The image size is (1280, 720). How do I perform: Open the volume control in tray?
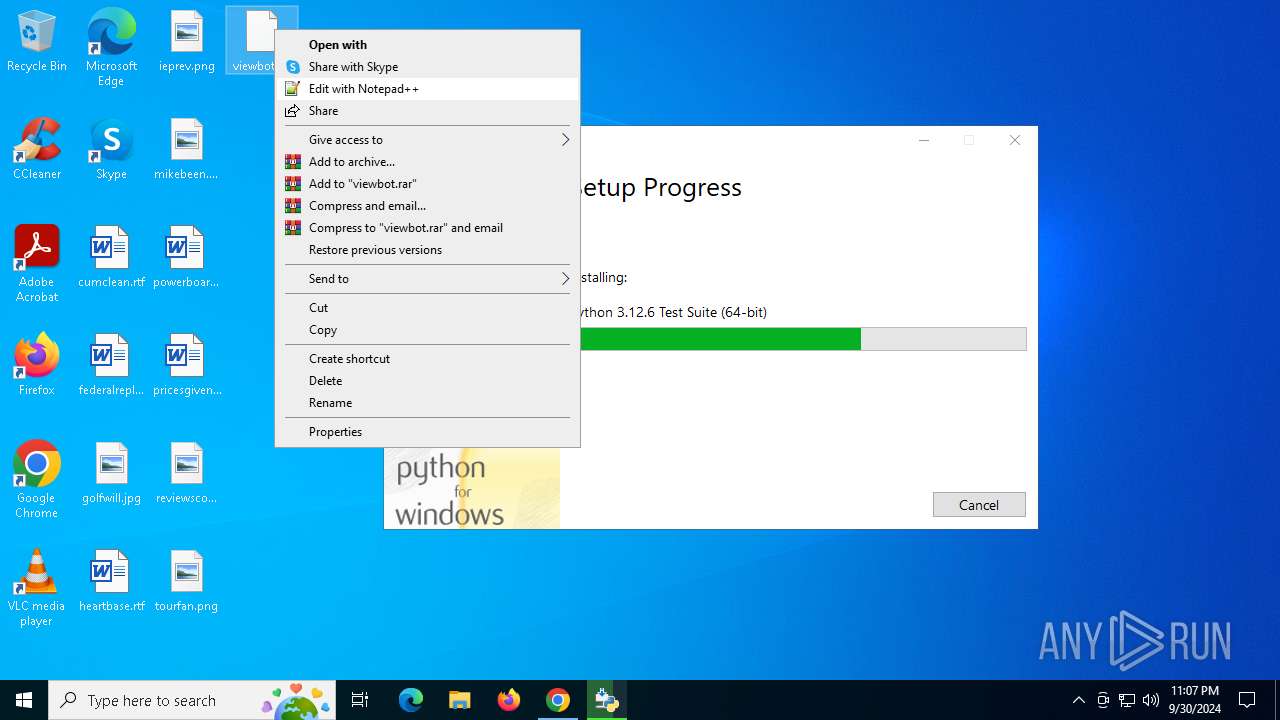[1151, 700]
